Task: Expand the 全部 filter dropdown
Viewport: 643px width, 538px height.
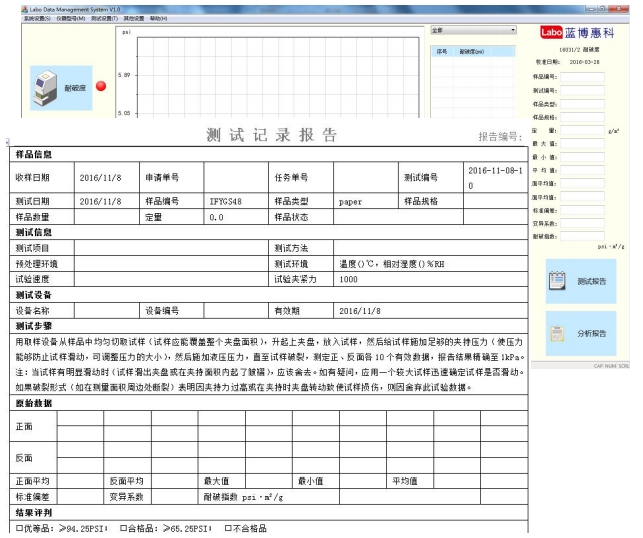Action: click(x=473, y=30)
